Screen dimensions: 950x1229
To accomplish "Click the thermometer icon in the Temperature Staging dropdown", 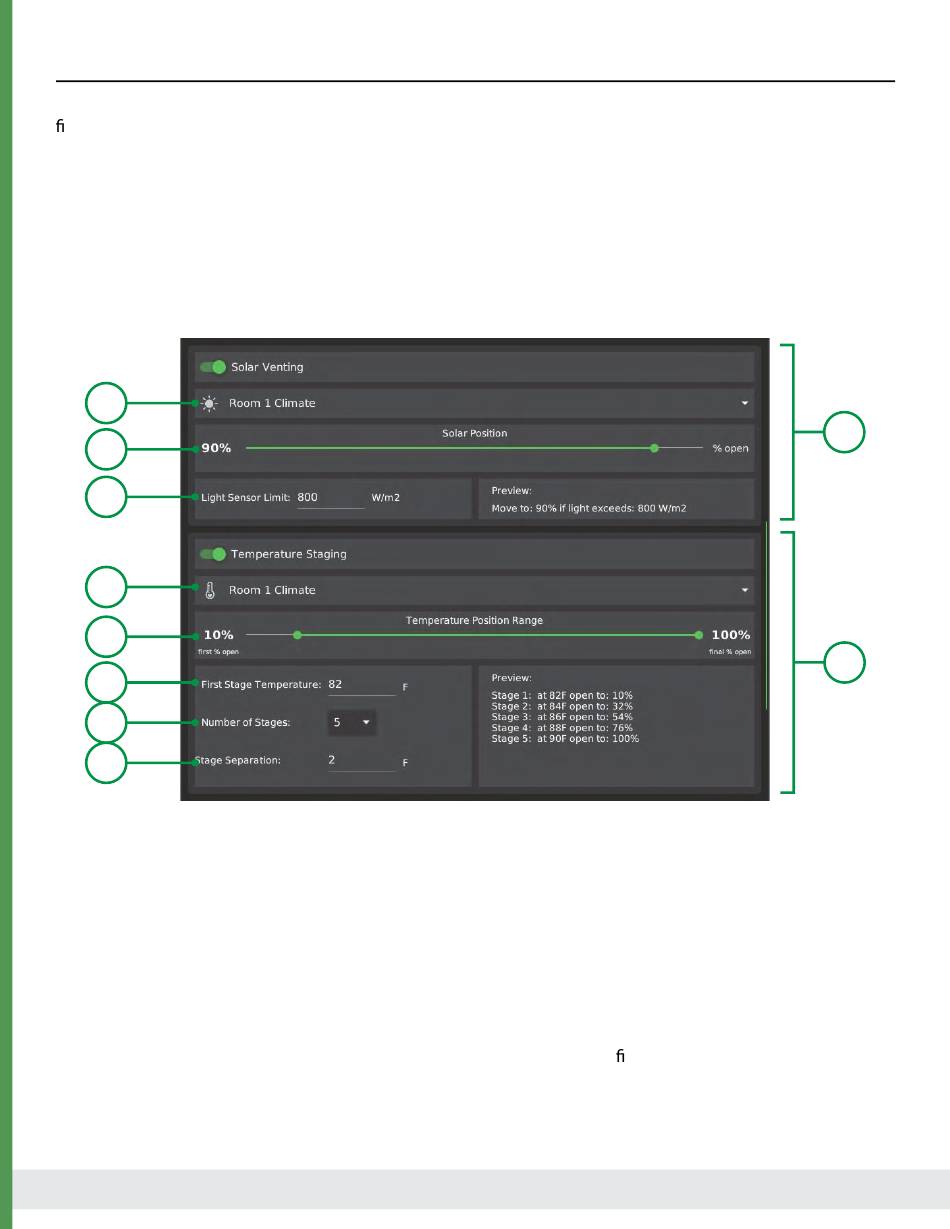I will (209, 590).
